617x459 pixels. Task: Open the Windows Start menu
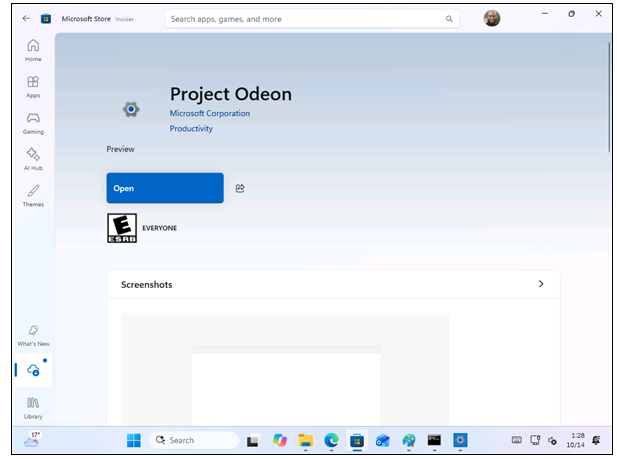(134, 440)
